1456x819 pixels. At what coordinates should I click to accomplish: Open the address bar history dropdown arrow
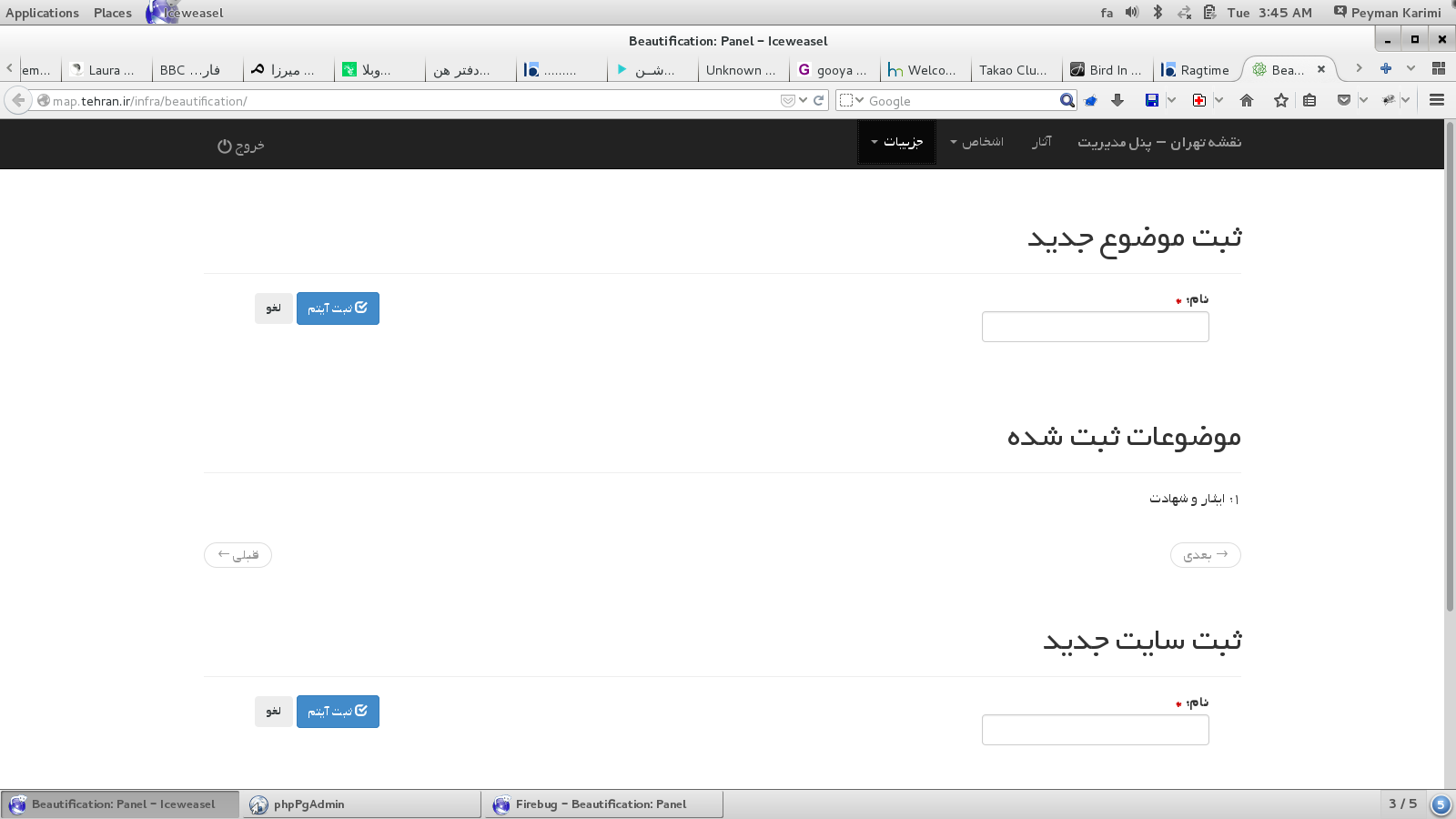pos(803,101)
